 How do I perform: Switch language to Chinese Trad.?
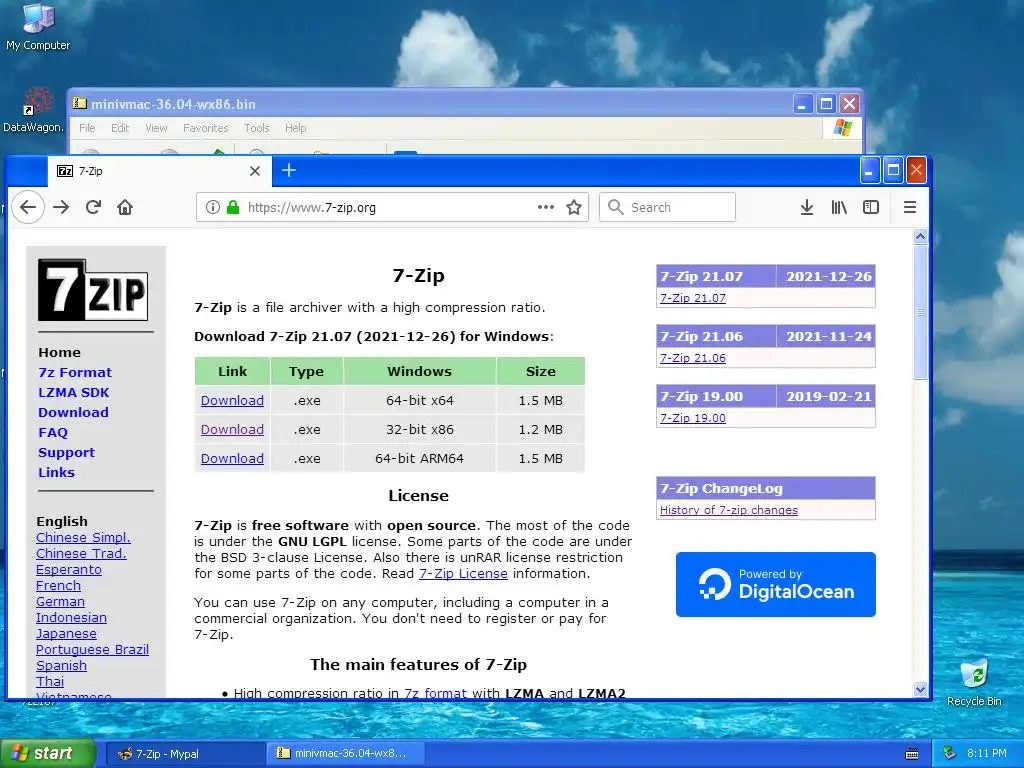81,553
